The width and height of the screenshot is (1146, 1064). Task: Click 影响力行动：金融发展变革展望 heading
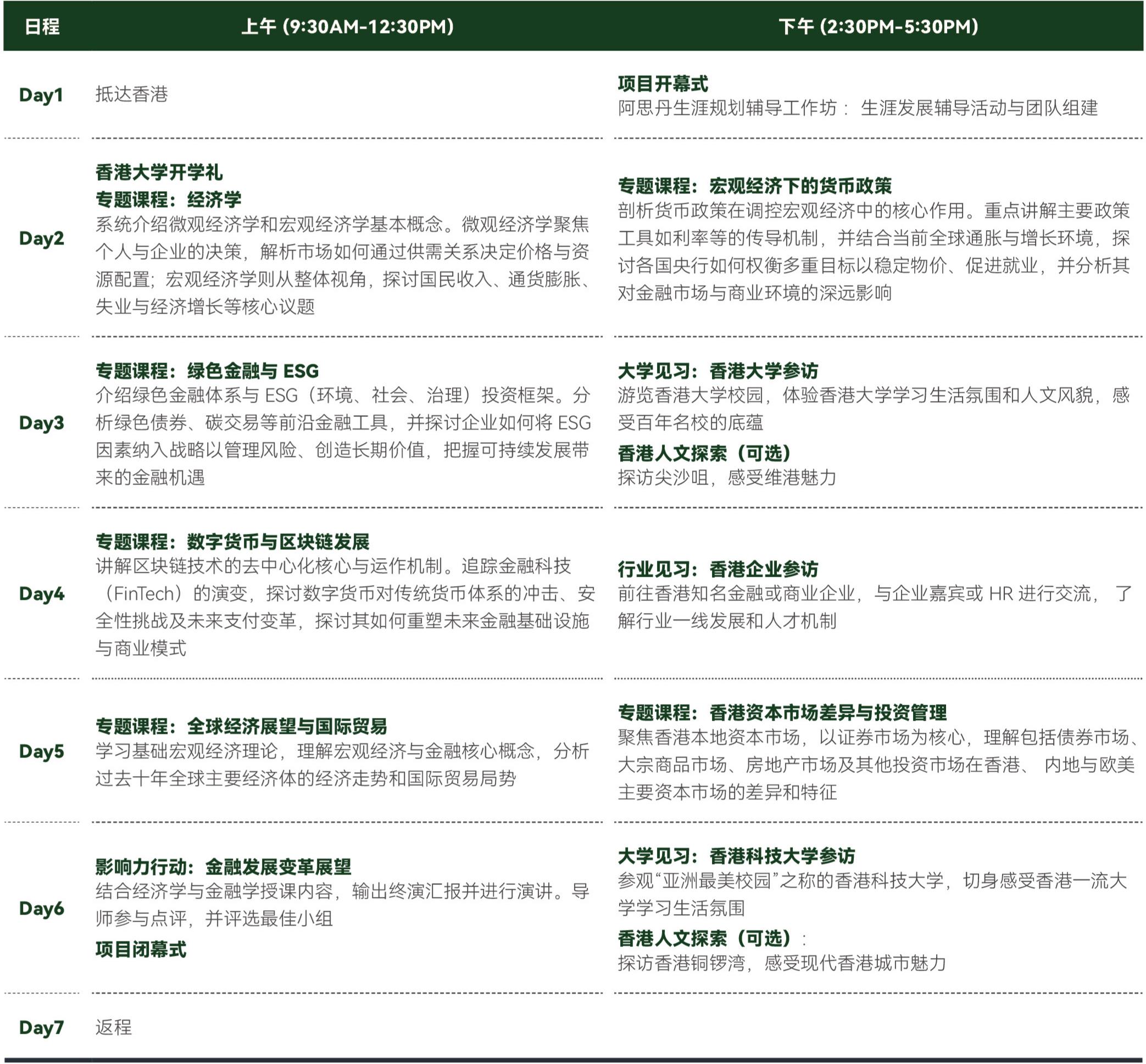point(223,866)
